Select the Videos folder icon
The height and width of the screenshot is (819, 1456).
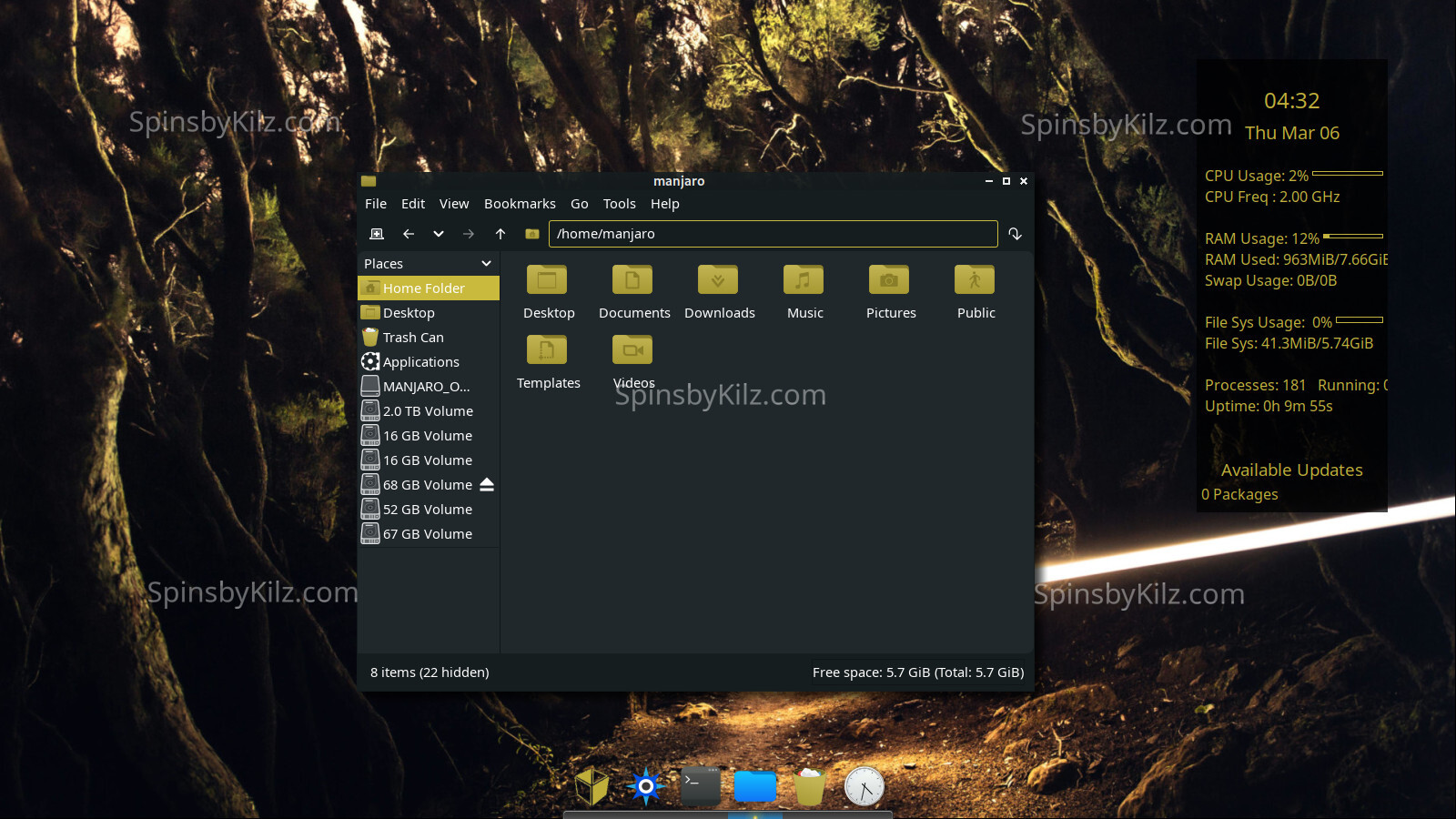point(632,349)
